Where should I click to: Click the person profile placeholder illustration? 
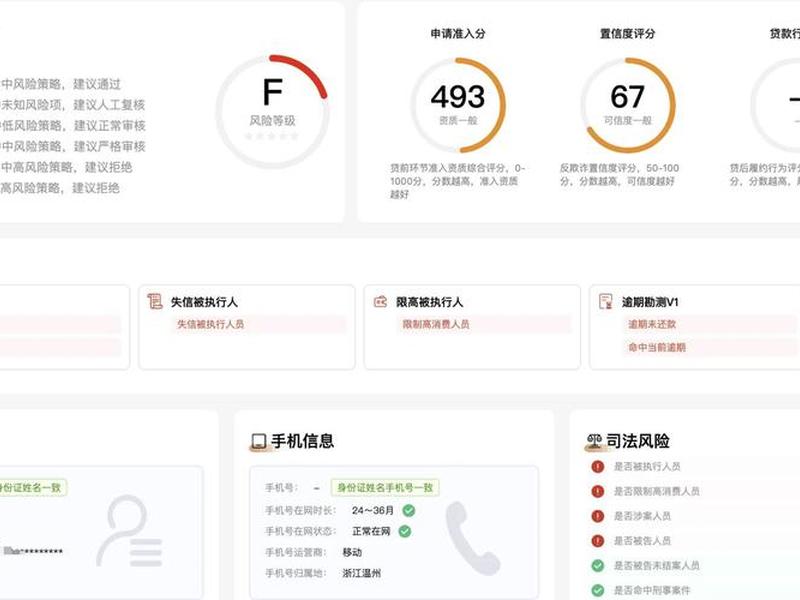click(130, 531)
